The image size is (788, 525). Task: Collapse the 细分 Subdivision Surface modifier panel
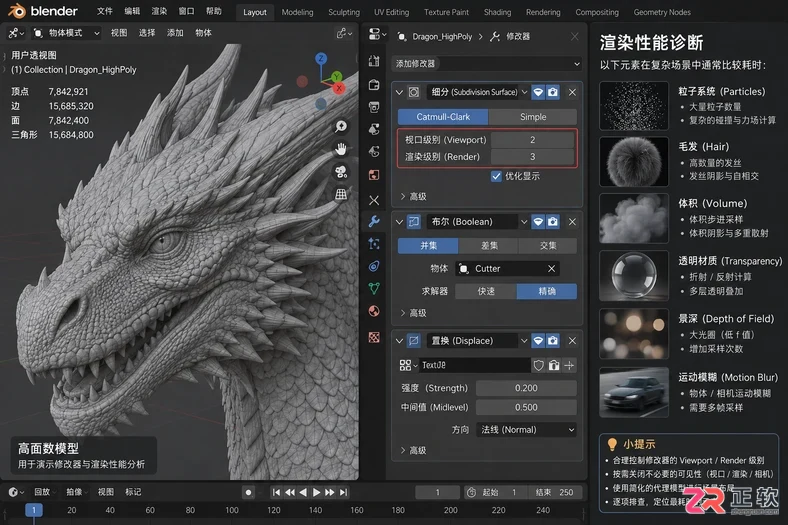coord(400,92)
